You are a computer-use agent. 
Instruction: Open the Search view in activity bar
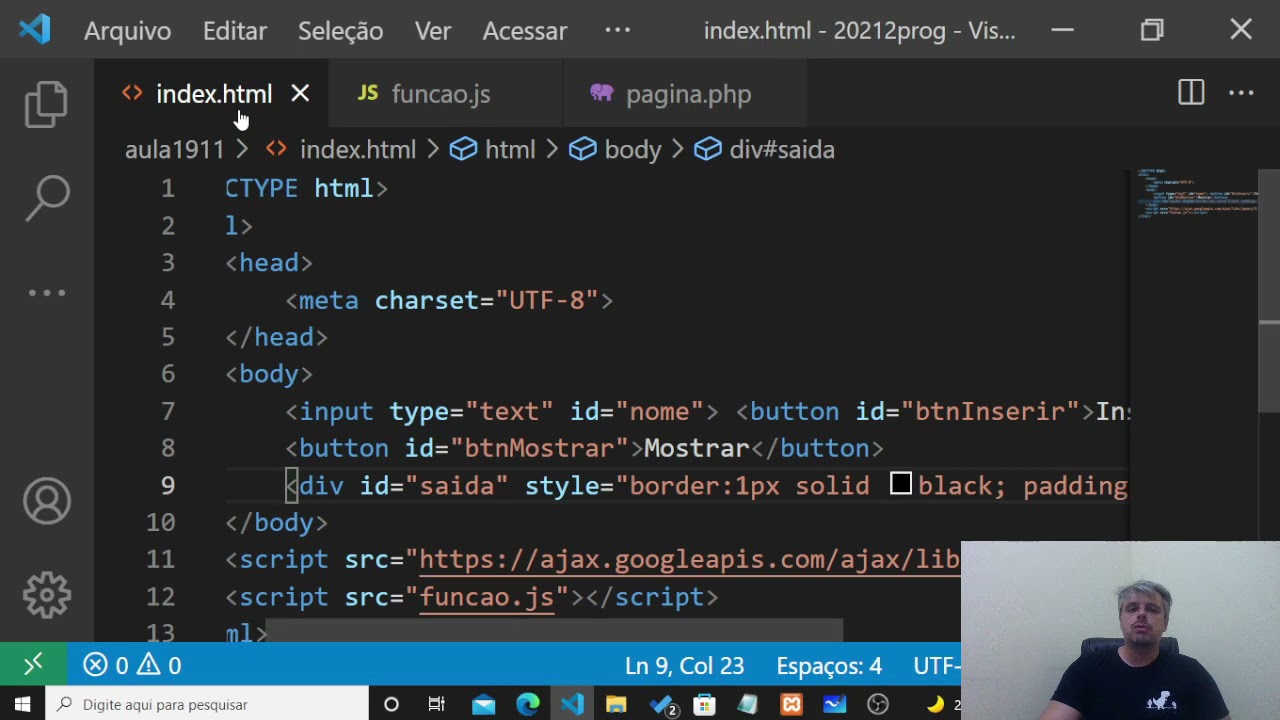(x=47, y=198)
